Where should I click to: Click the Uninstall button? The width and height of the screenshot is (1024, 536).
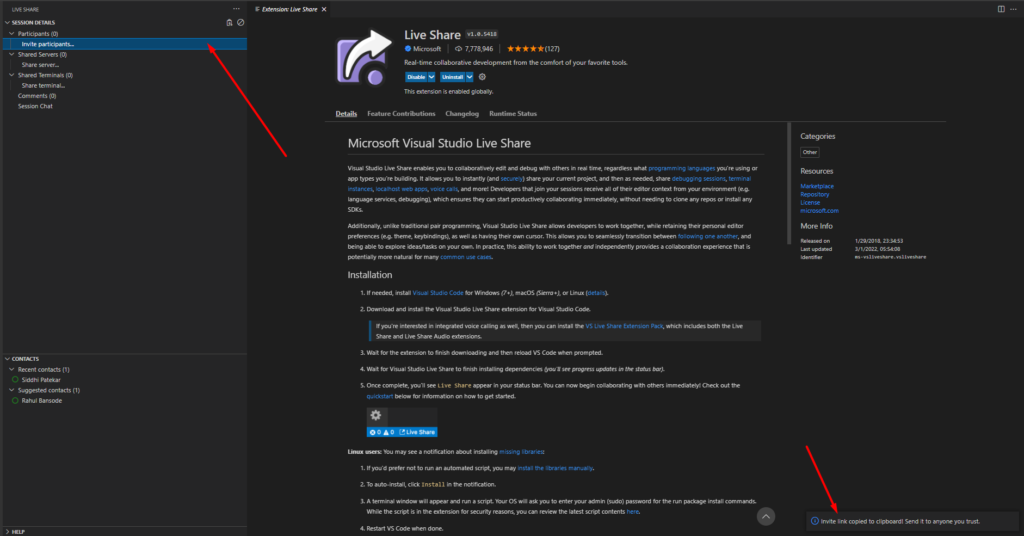(453, 77)
